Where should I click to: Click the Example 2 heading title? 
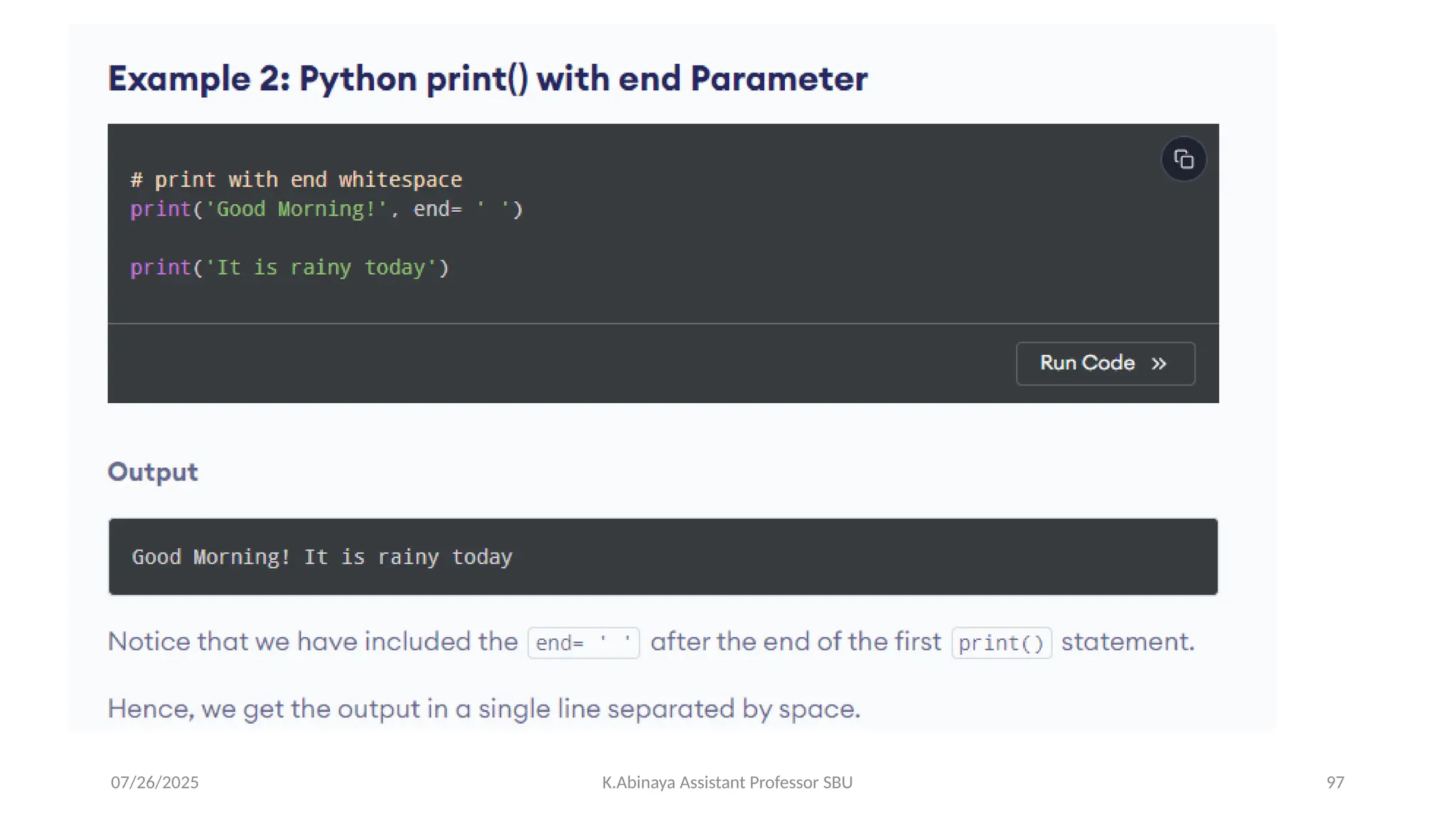[487, 78]
